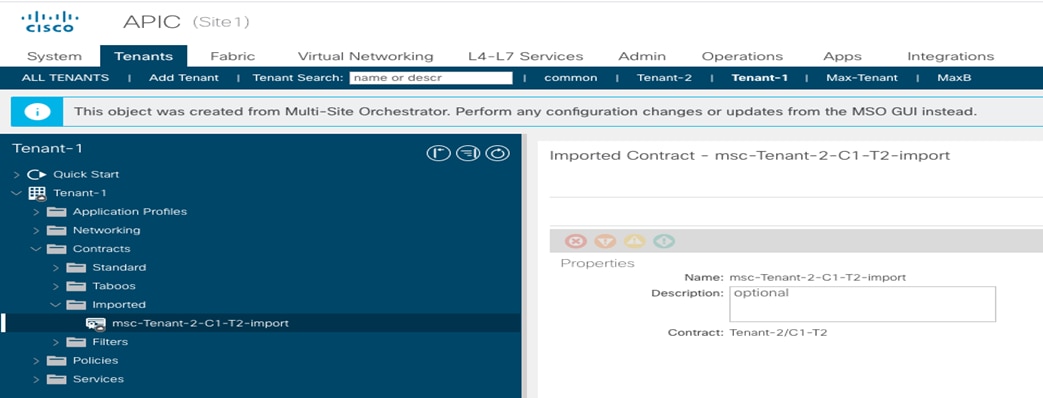
Task: Open the Apps tab
Action: 842,57
